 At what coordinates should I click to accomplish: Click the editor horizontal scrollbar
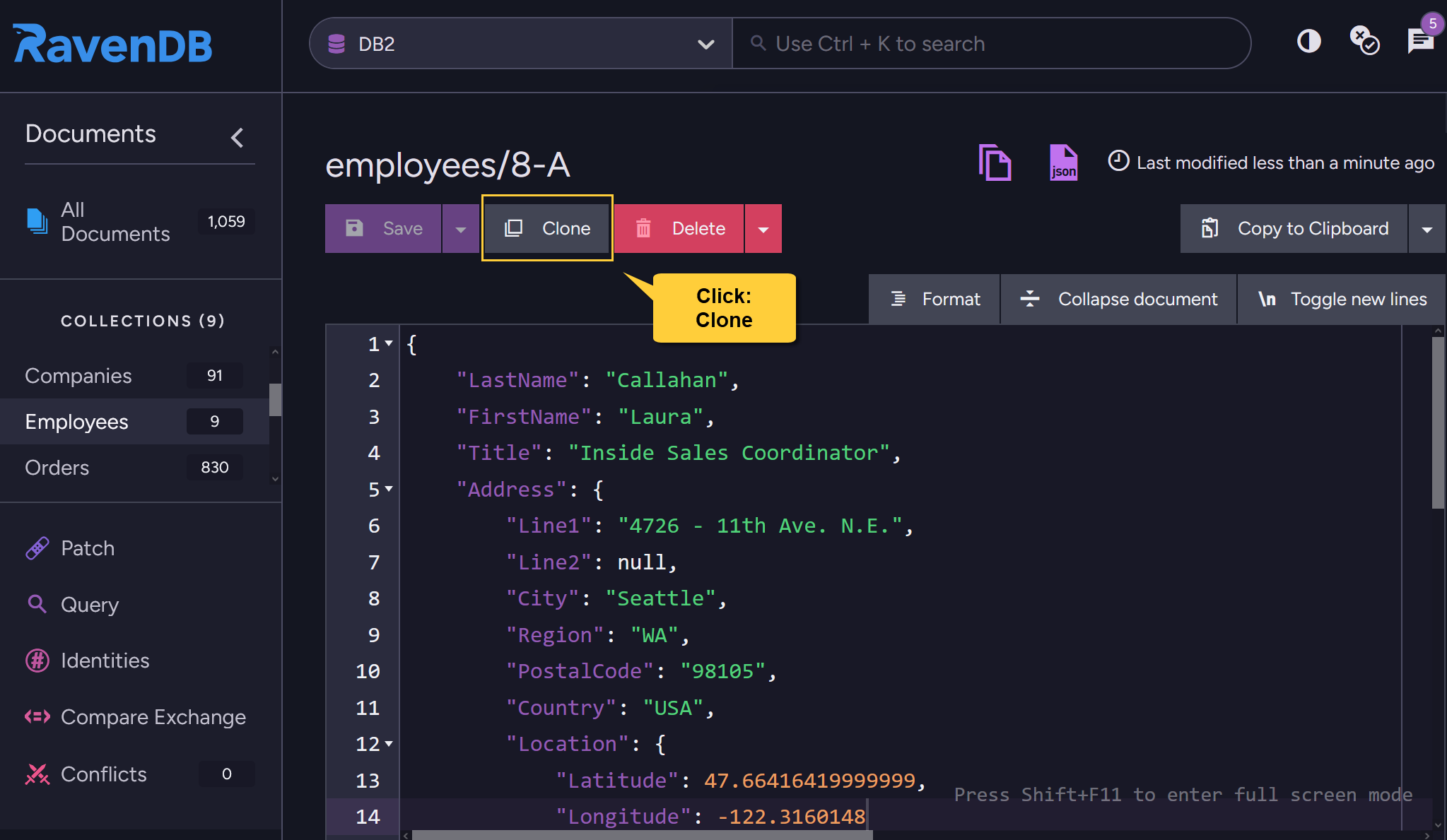click(x=642, y=835)
